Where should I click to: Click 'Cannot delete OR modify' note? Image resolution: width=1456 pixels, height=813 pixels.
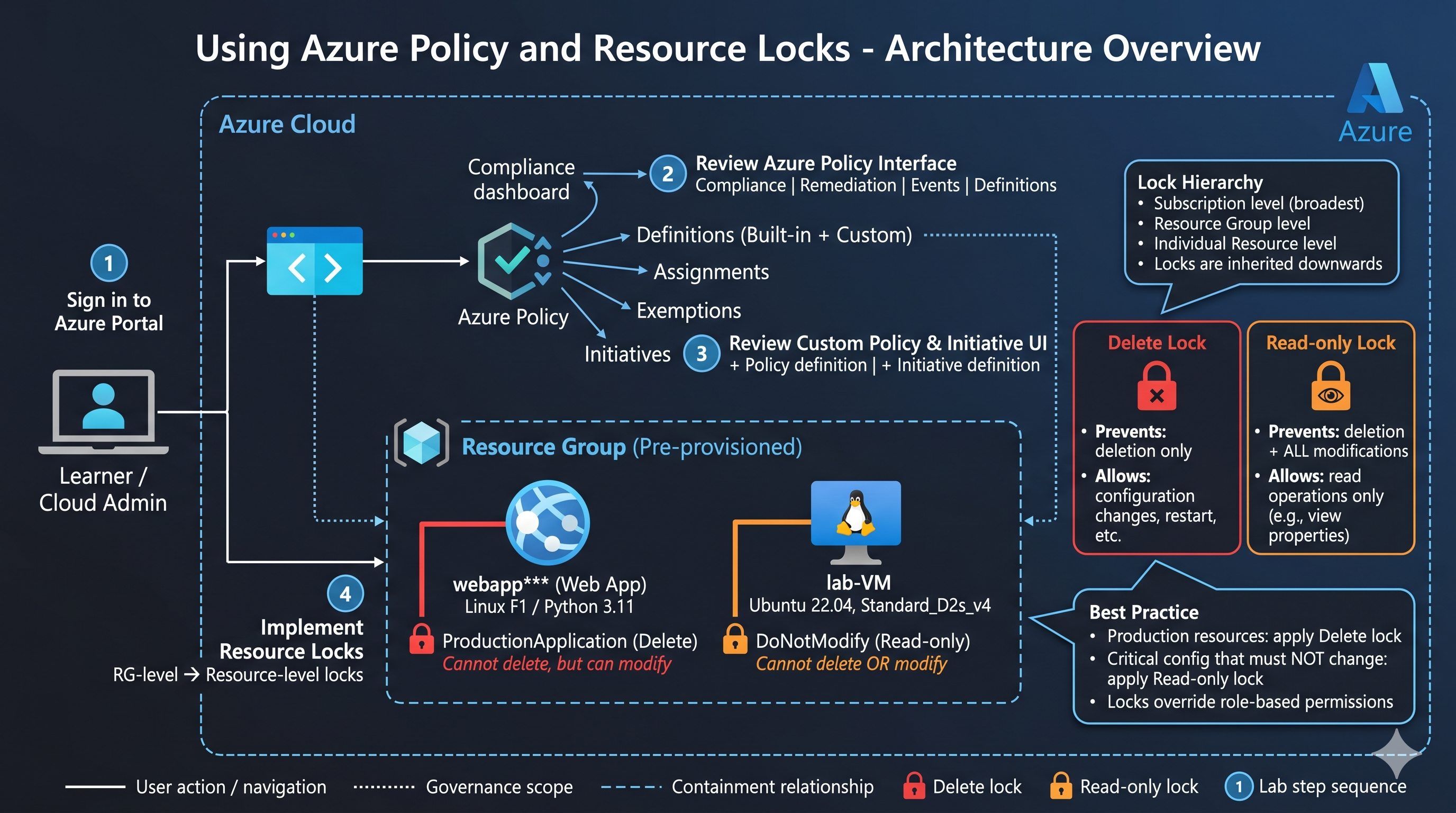[851, 664]
